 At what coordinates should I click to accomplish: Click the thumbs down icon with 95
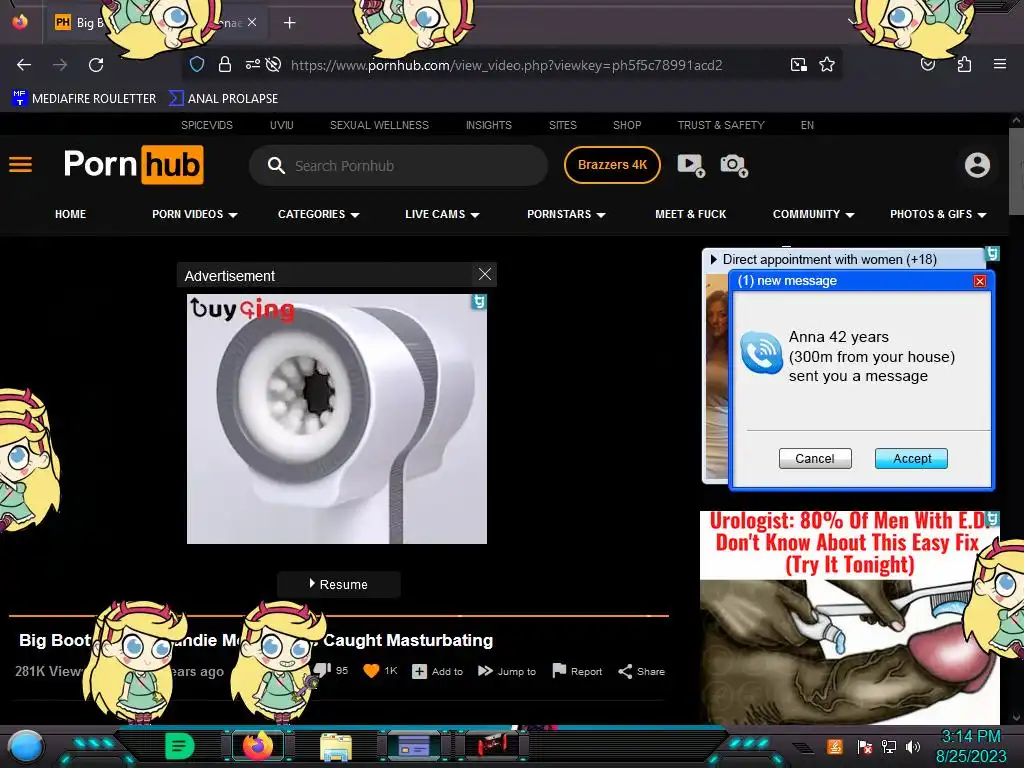coord(322,670)
